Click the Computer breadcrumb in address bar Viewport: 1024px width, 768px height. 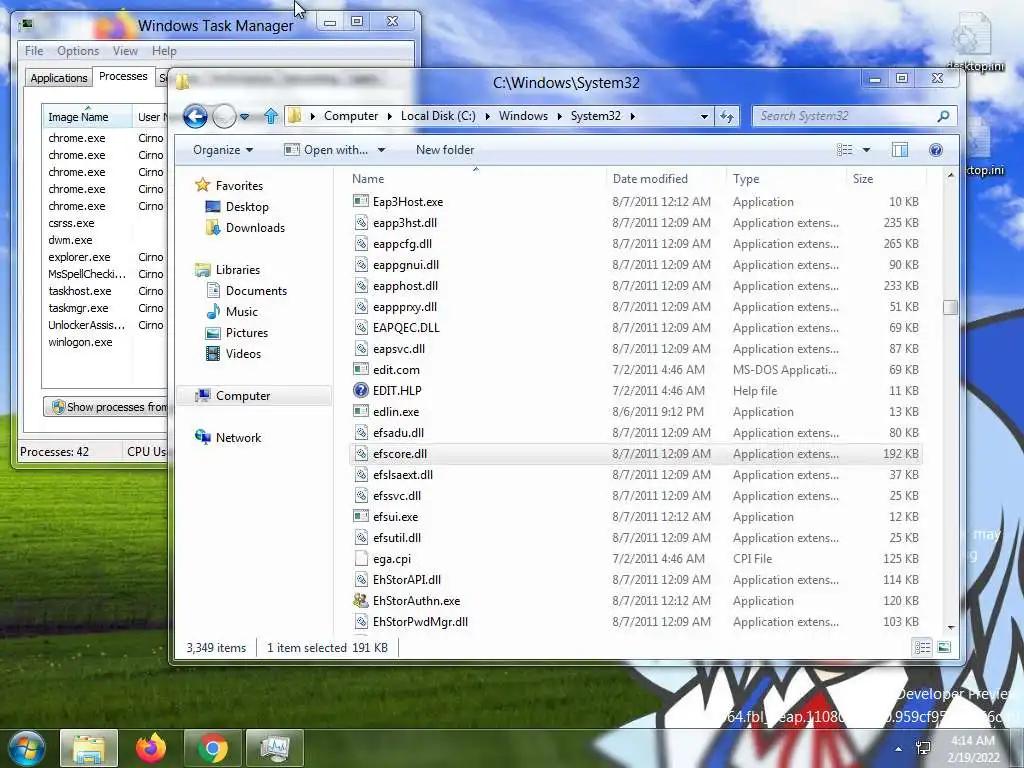[351, 116]
